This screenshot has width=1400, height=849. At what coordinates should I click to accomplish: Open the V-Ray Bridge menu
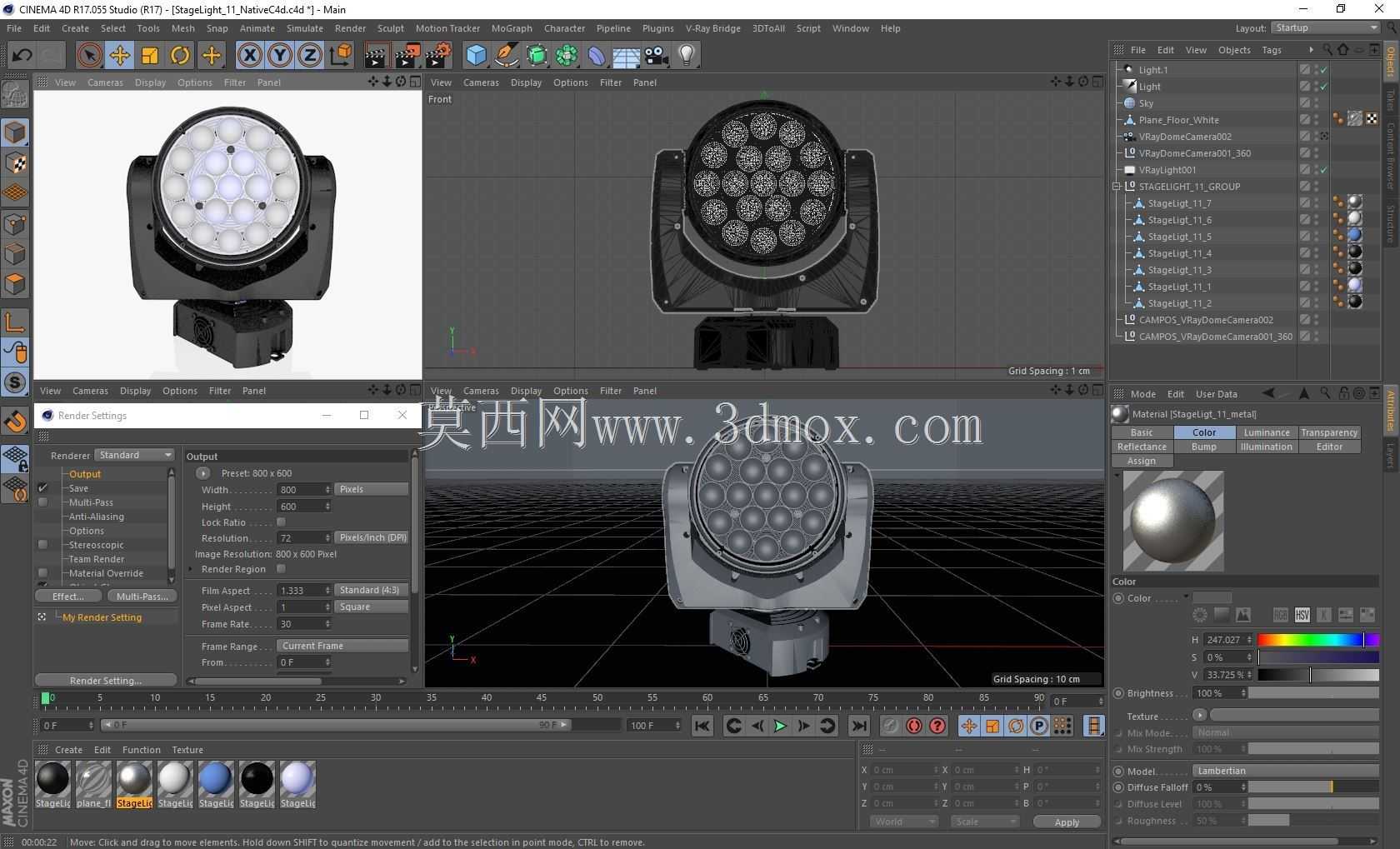(x=713, y=28)
